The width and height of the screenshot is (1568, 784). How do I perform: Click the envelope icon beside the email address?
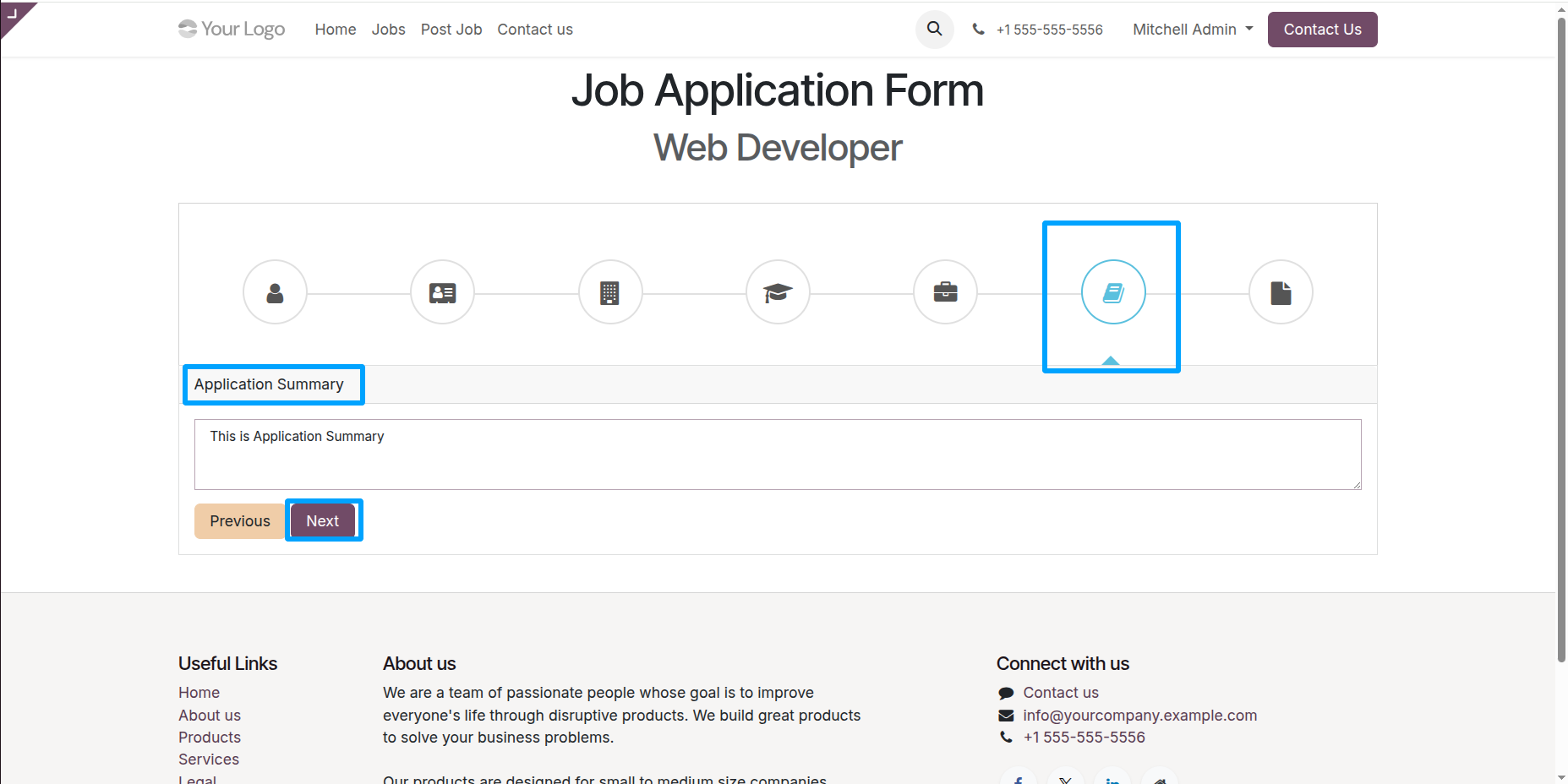(x=1005, y=716)
